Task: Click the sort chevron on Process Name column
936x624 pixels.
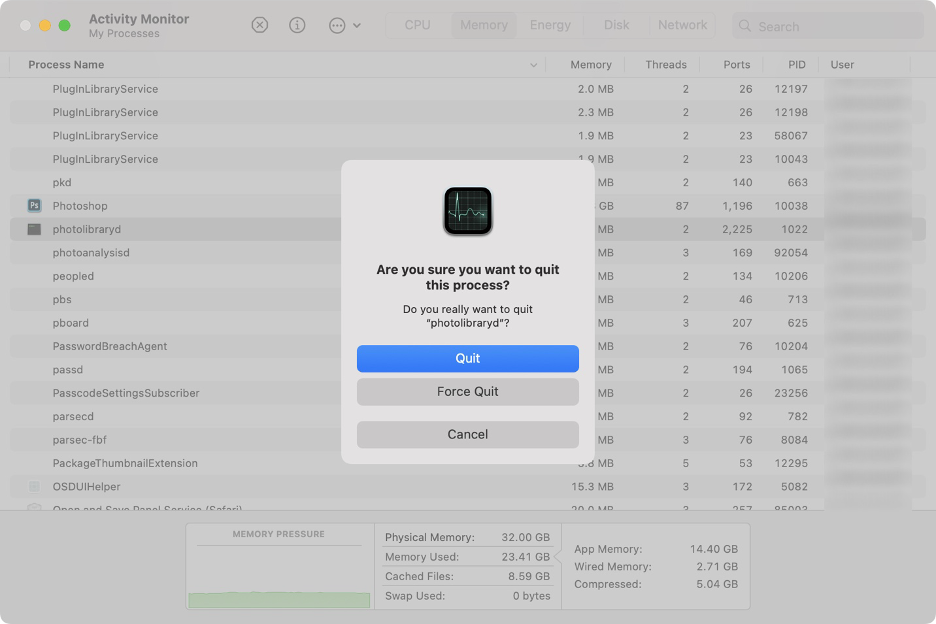Action: tap(533, 64)
